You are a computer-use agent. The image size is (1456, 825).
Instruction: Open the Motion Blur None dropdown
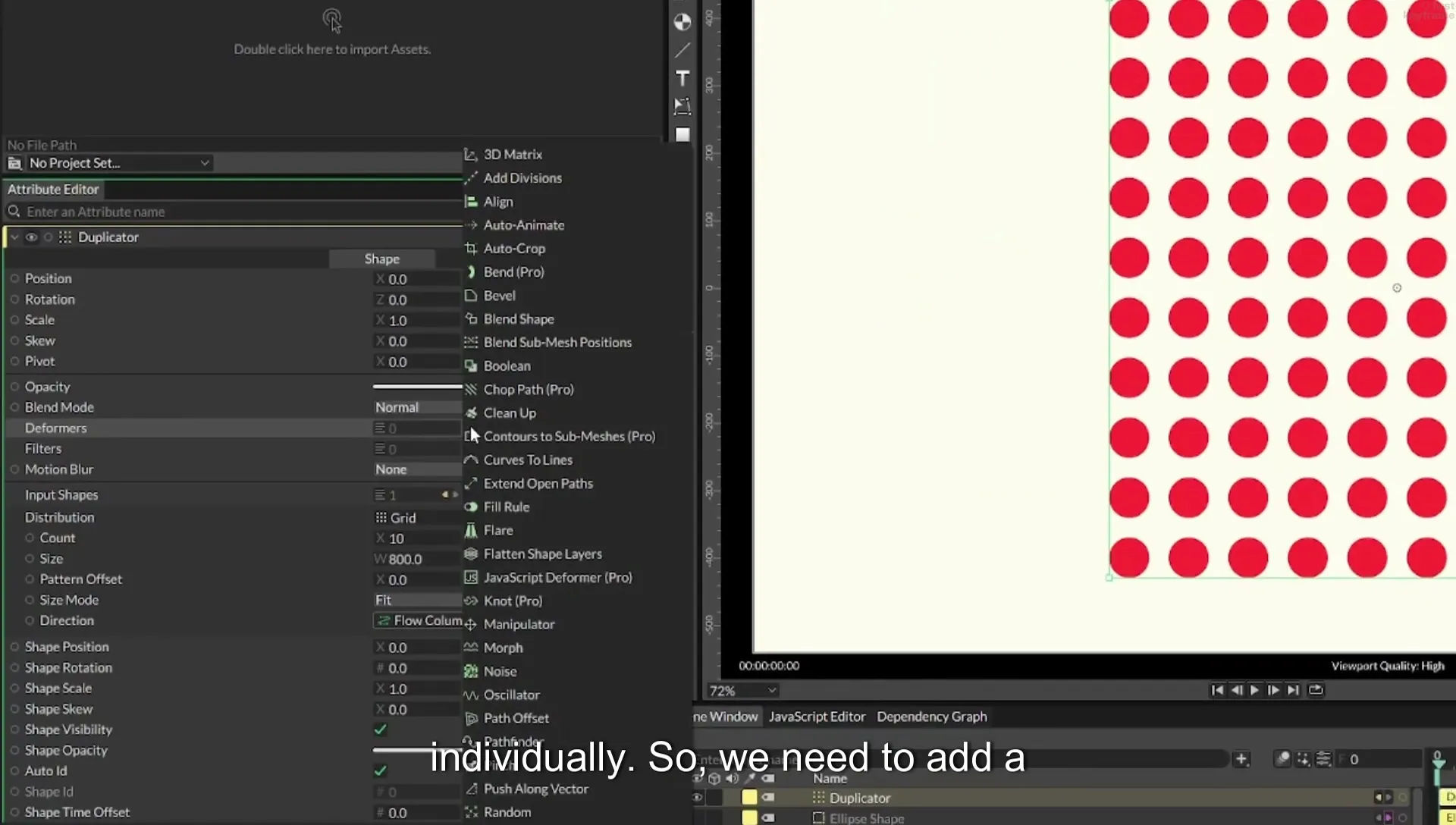tap(418, 469)
